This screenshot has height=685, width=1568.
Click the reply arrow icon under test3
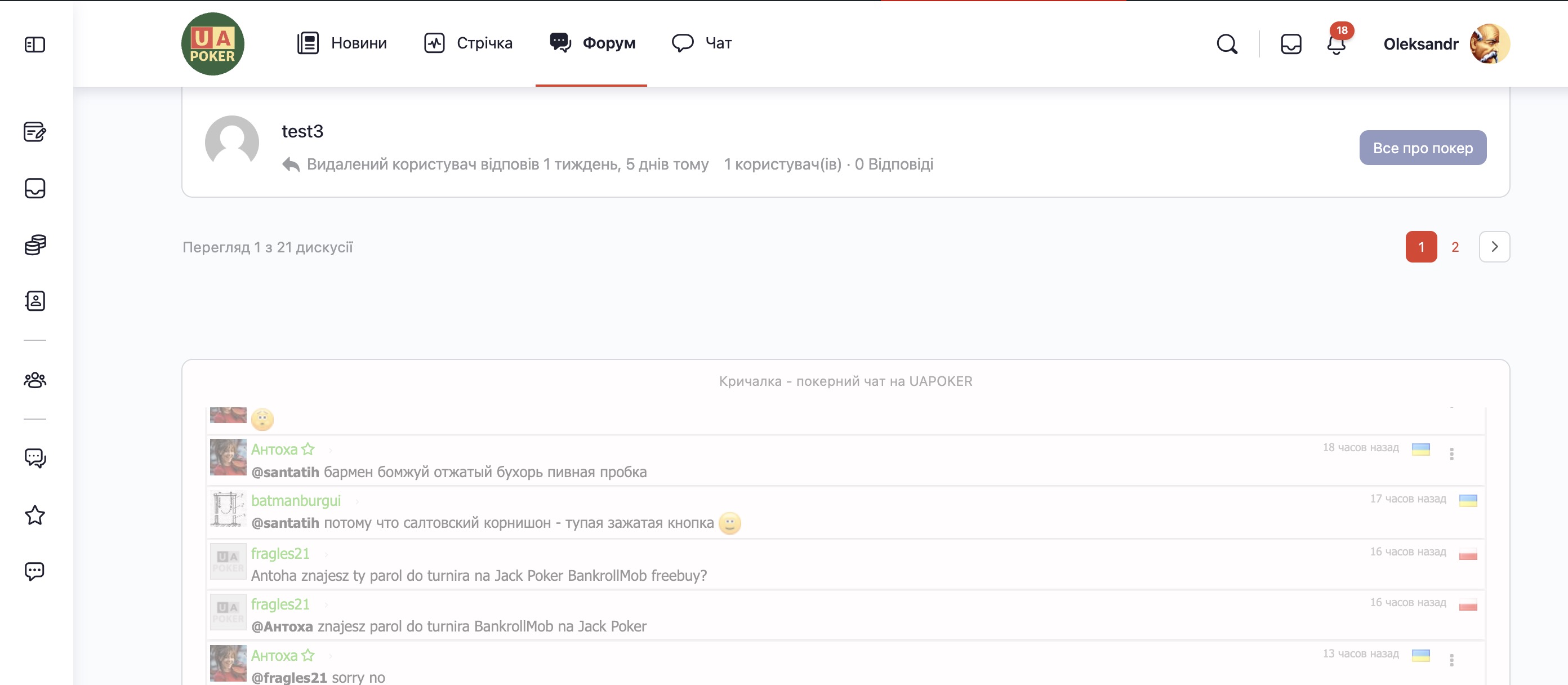pos(291,164)
